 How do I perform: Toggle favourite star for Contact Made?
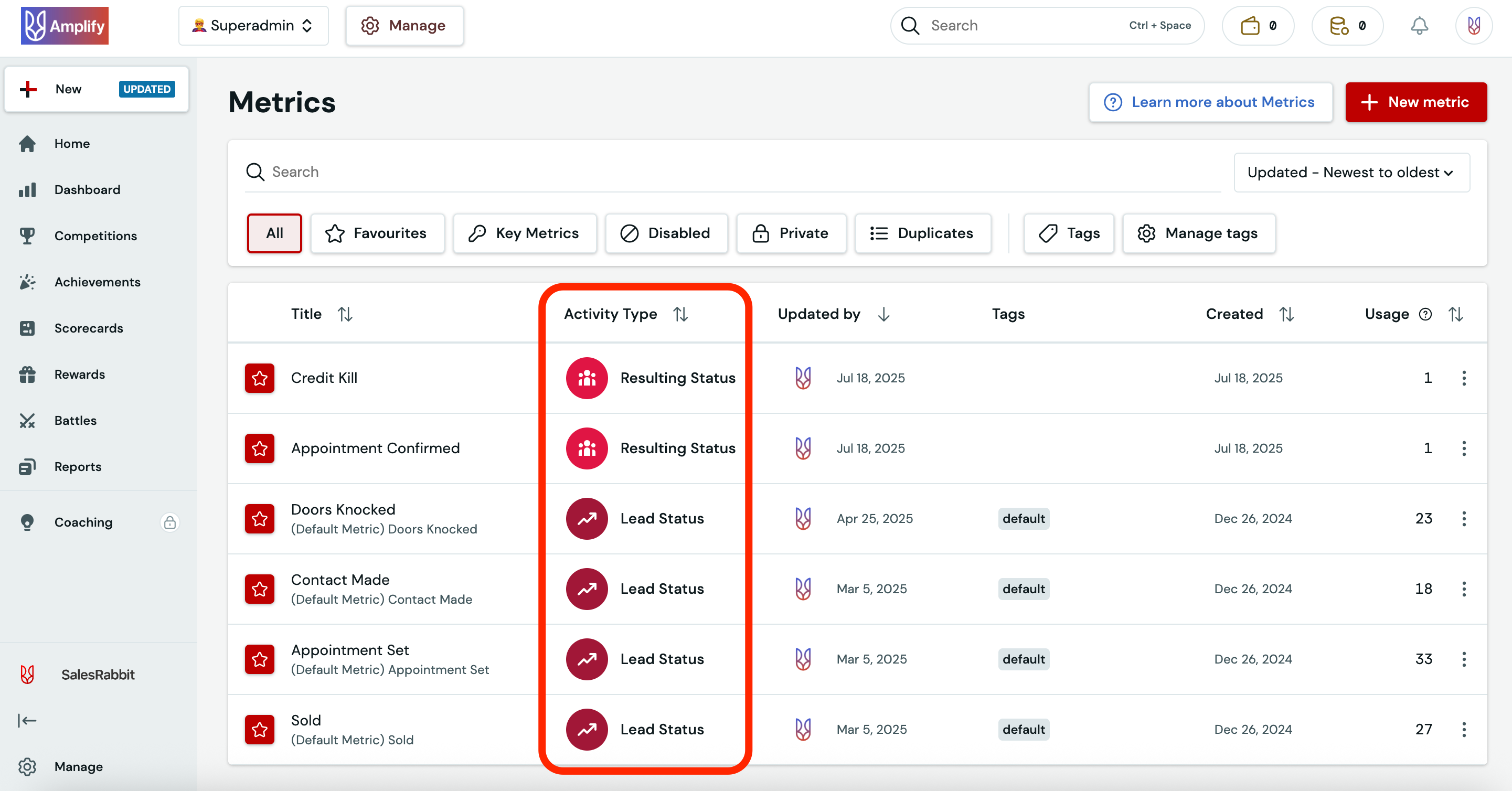pyautogui.click(x=260, y=589)
